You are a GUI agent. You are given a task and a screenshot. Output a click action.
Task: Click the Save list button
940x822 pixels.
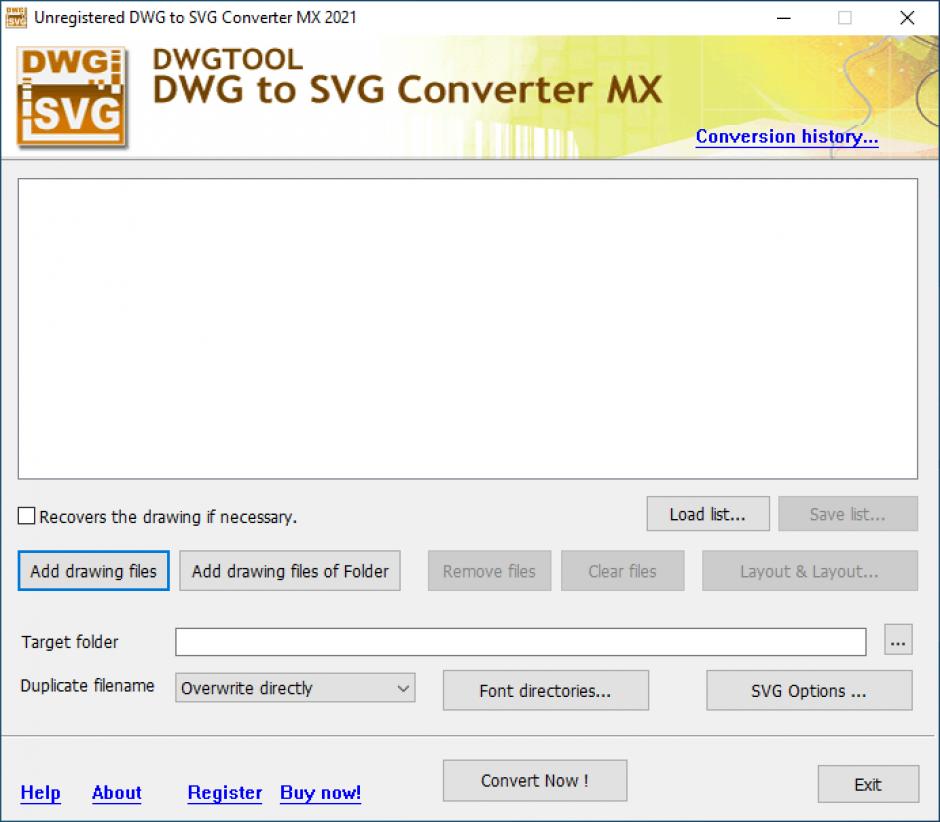848,514
